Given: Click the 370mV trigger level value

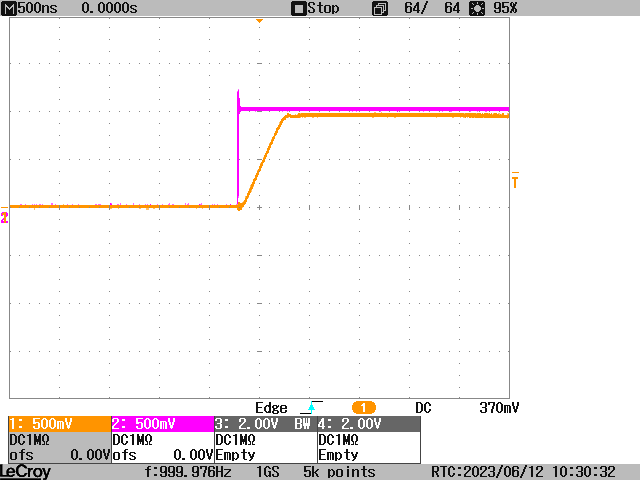Looking at the screenshot, I should 499,408.
